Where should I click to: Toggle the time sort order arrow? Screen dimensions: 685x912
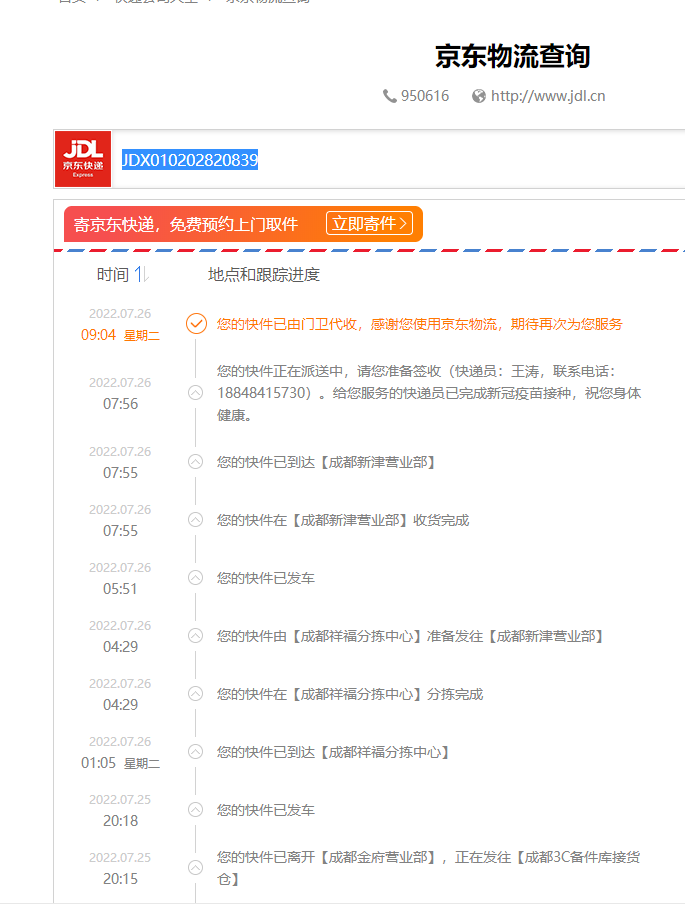(x=141, y=274)
